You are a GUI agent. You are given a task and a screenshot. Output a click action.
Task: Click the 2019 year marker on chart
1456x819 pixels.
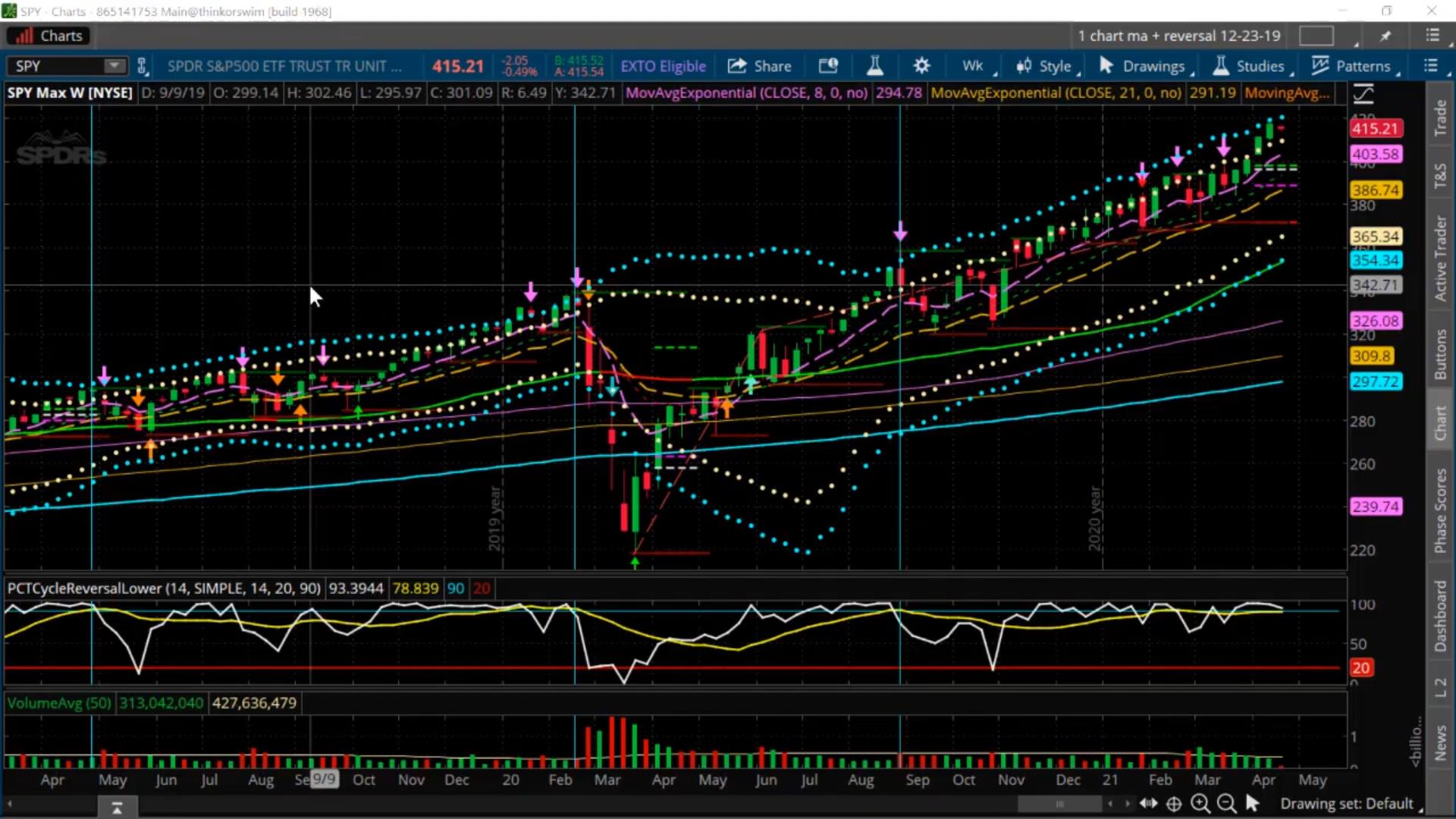coord(494,518)
